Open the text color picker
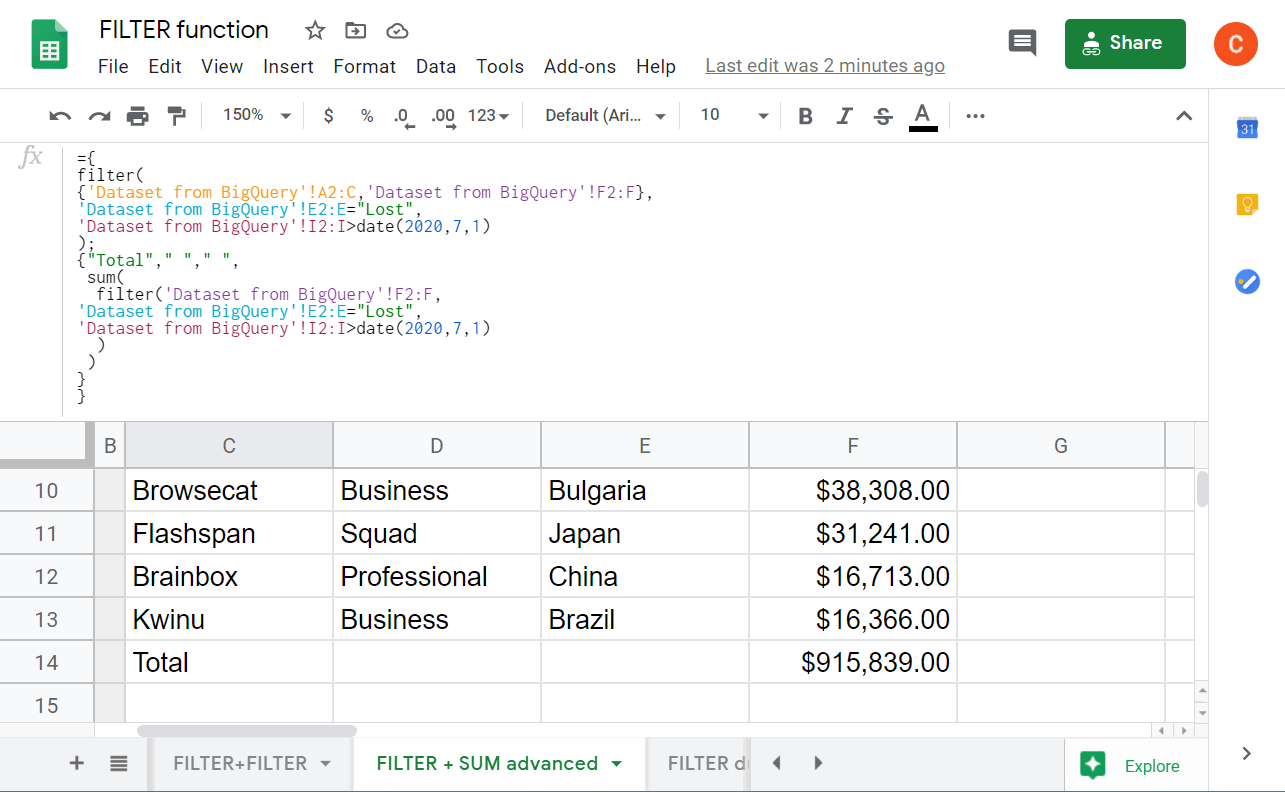 (x=921, y=115)
